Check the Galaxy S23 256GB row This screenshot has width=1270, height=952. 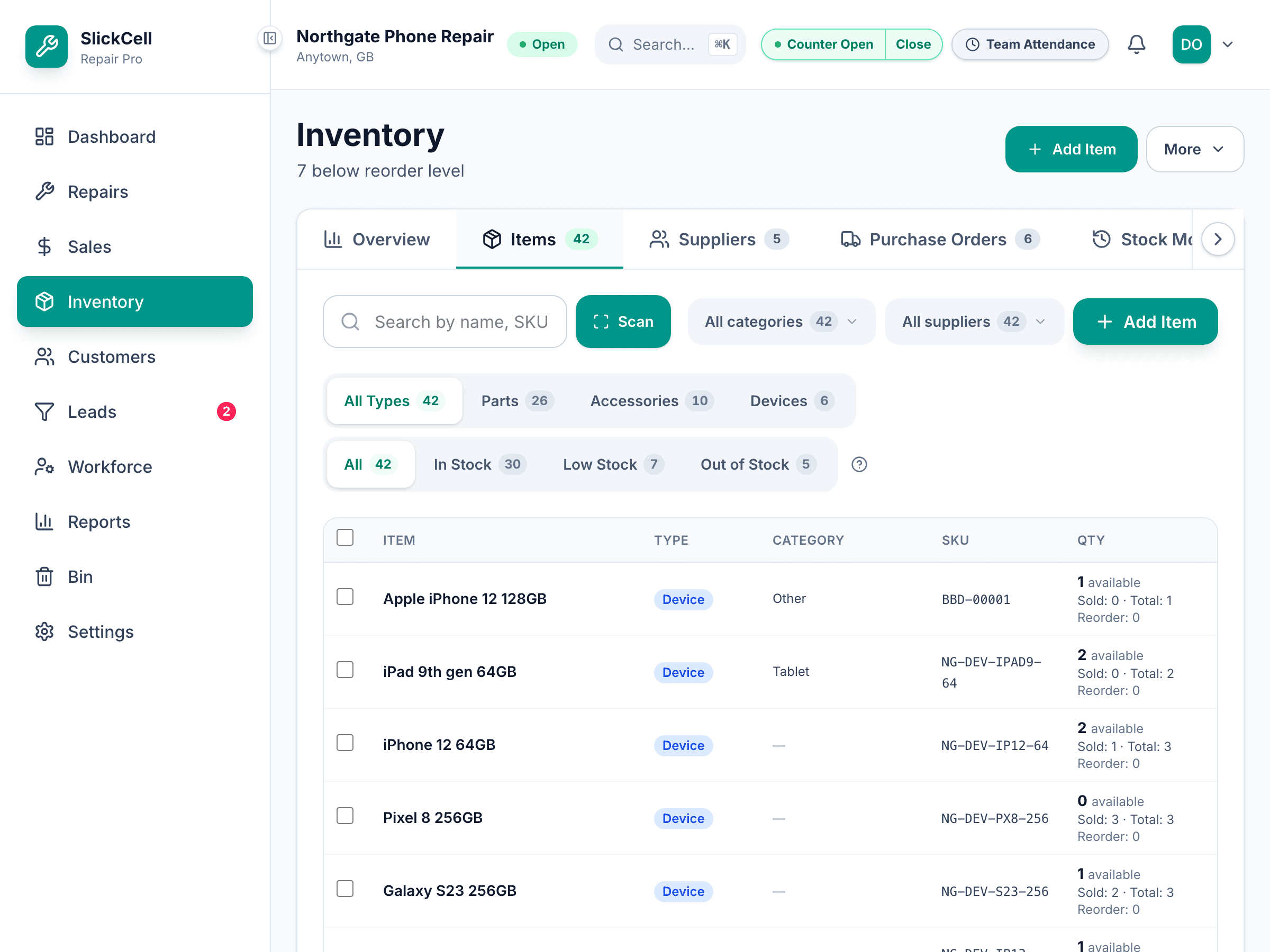click(345, 889)
